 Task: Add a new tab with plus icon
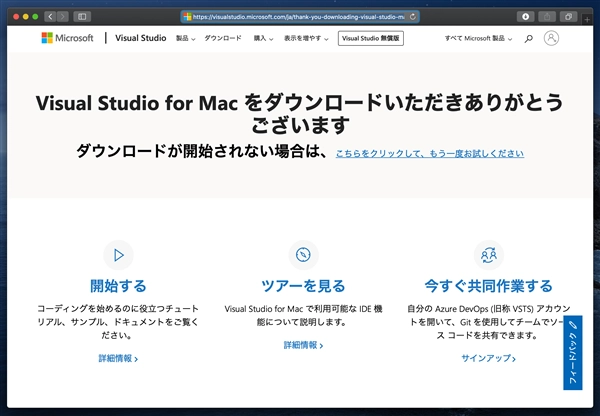pyautogui.click(x=587, y=19)
